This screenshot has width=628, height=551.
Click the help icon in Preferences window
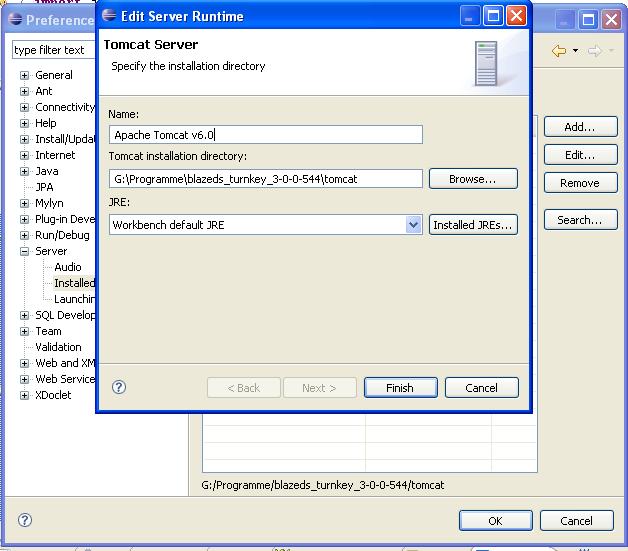25,520
